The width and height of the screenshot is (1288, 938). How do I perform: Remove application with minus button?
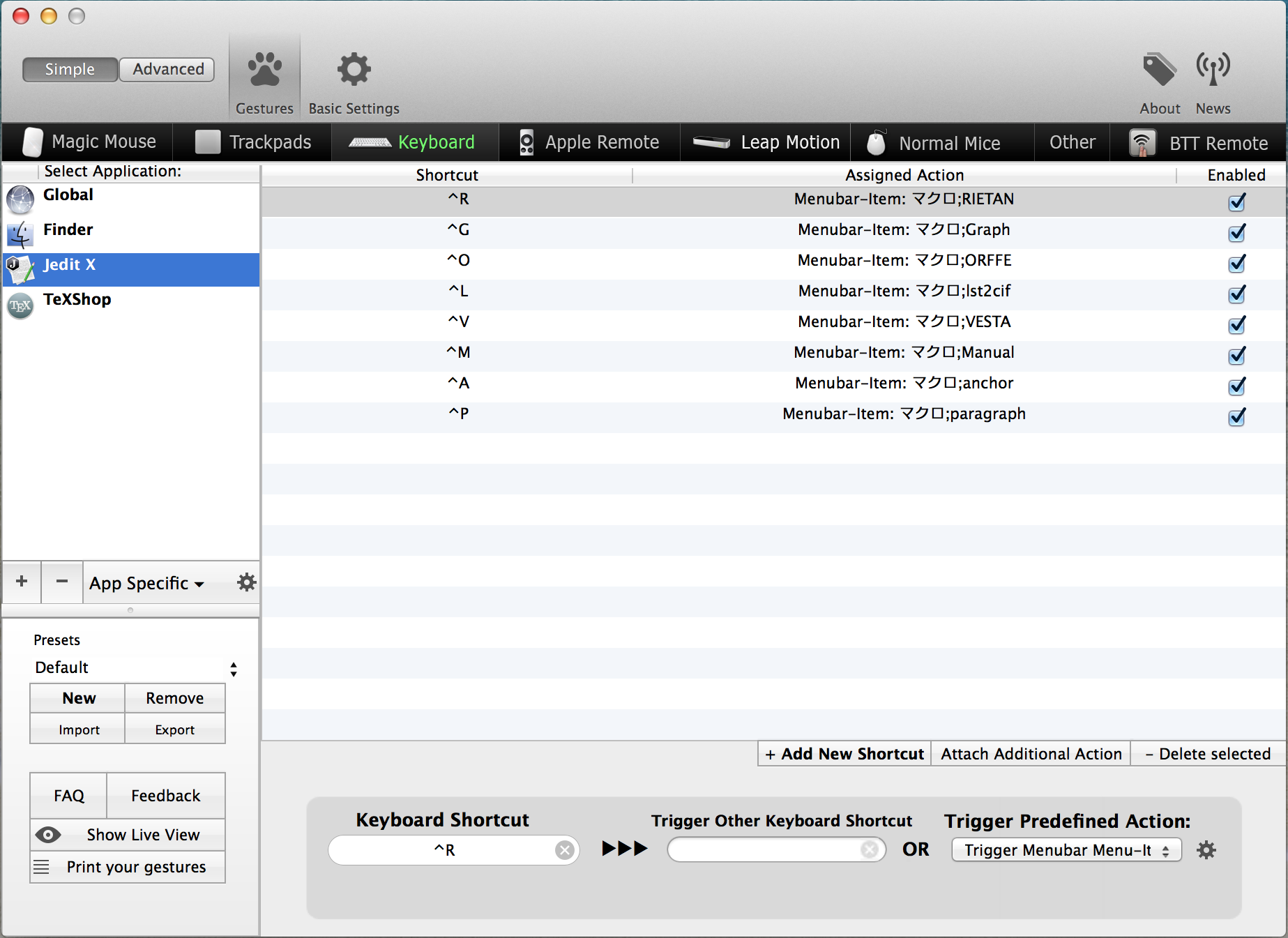pyautogui.click(x=62, y=582)
